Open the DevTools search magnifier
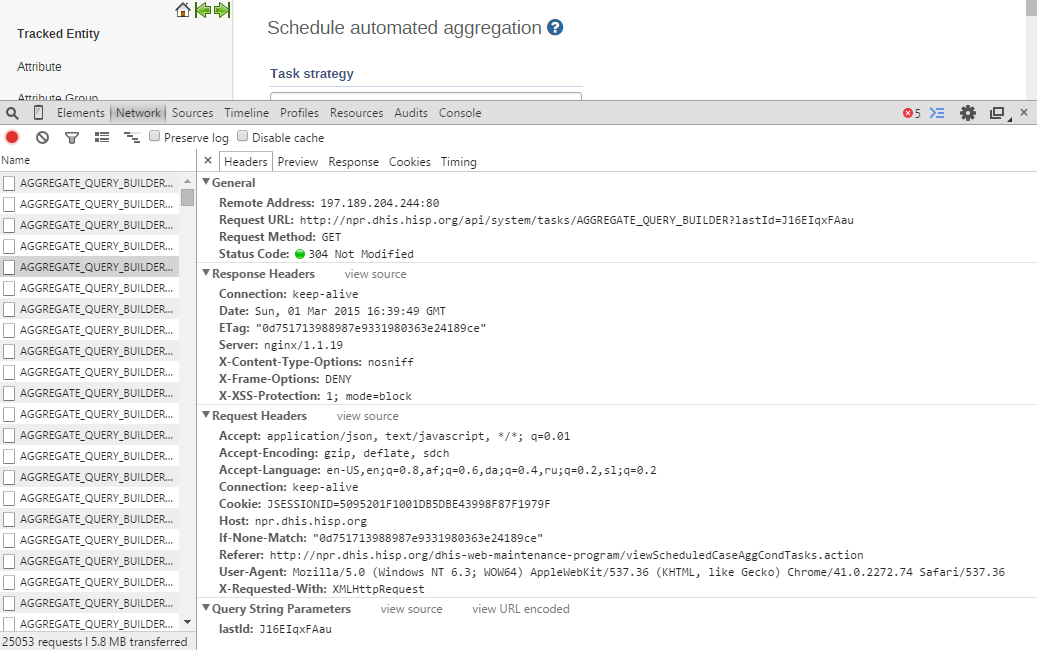This screenshot has height=650, width=1037. tap(12, 114)
